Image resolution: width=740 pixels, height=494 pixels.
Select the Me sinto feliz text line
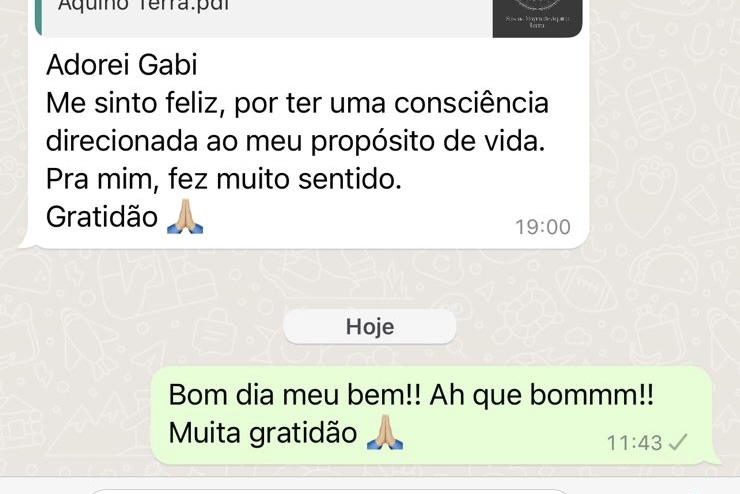click(x=297, y=103)
